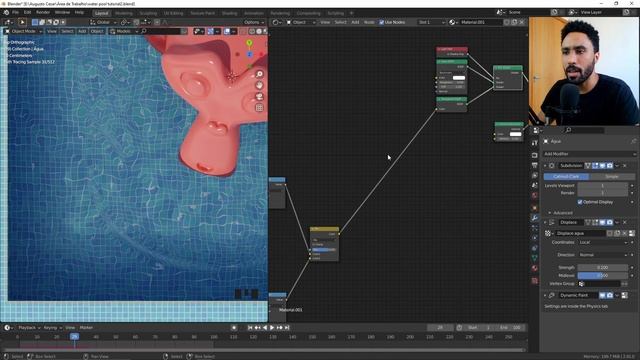Open the File menu

point(16,13)
